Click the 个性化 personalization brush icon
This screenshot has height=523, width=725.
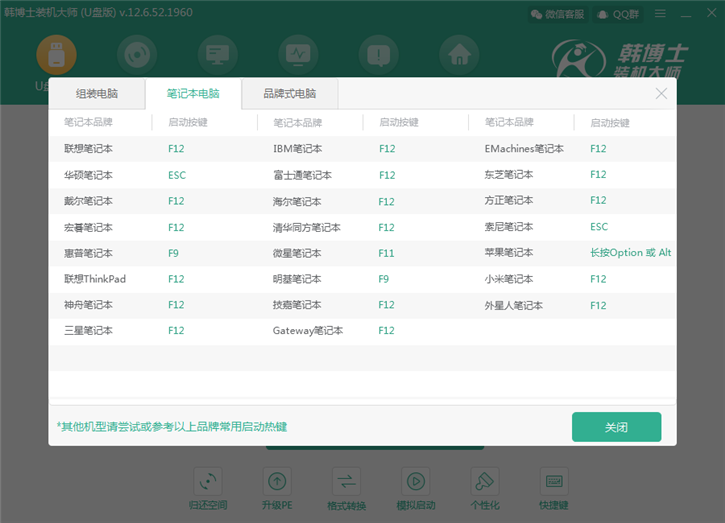tap(485, 482)
